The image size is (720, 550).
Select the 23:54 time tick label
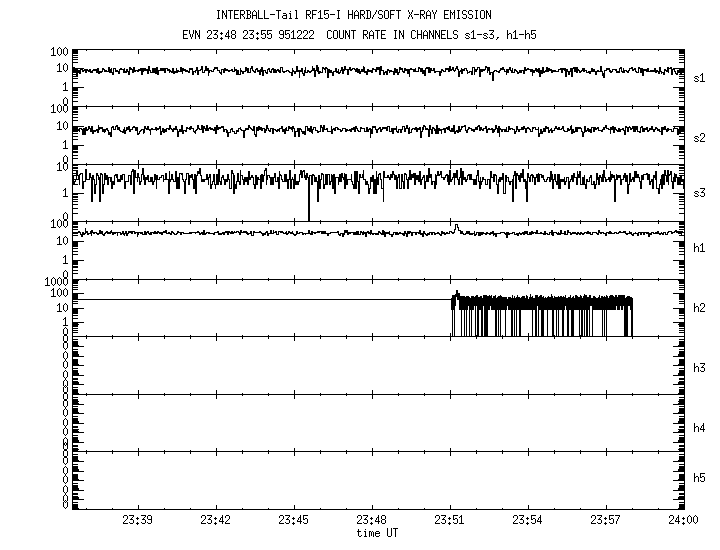tap(528, 521)
